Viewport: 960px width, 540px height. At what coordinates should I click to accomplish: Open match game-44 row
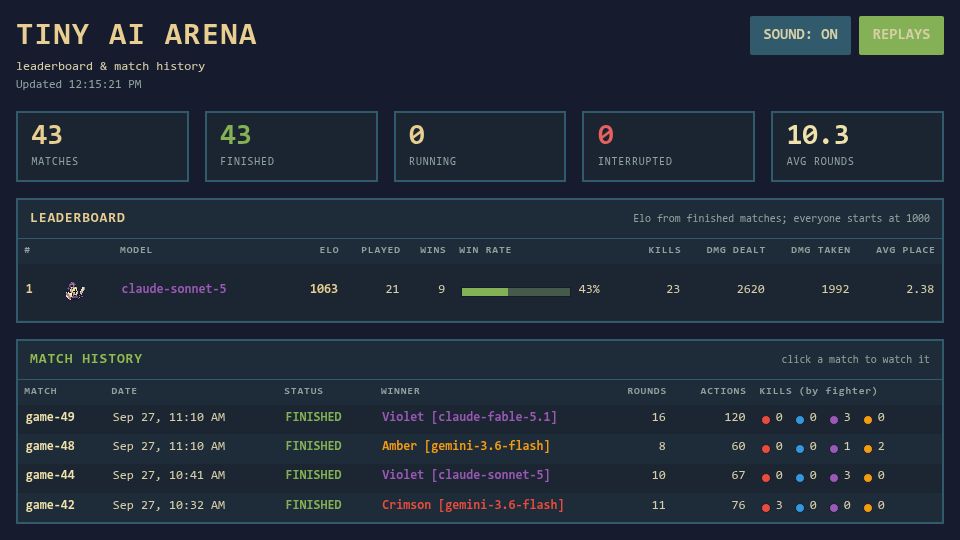coord(480,476)
